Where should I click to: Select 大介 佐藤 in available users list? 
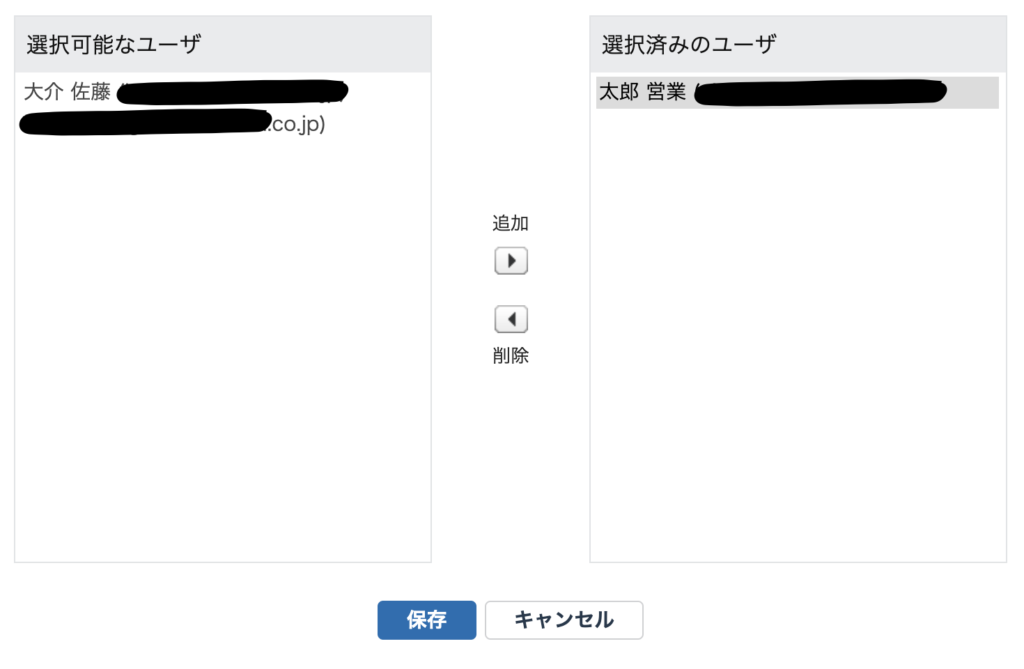point(67,91)
